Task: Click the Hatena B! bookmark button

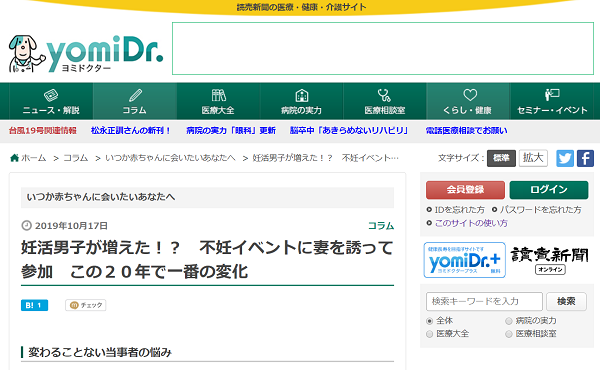Action: point(34,305)
